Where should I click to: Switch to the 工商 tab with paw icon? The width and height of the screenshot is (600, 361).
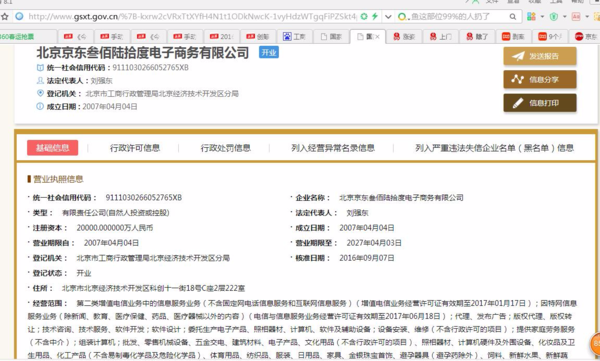click(x=294, y=37)
